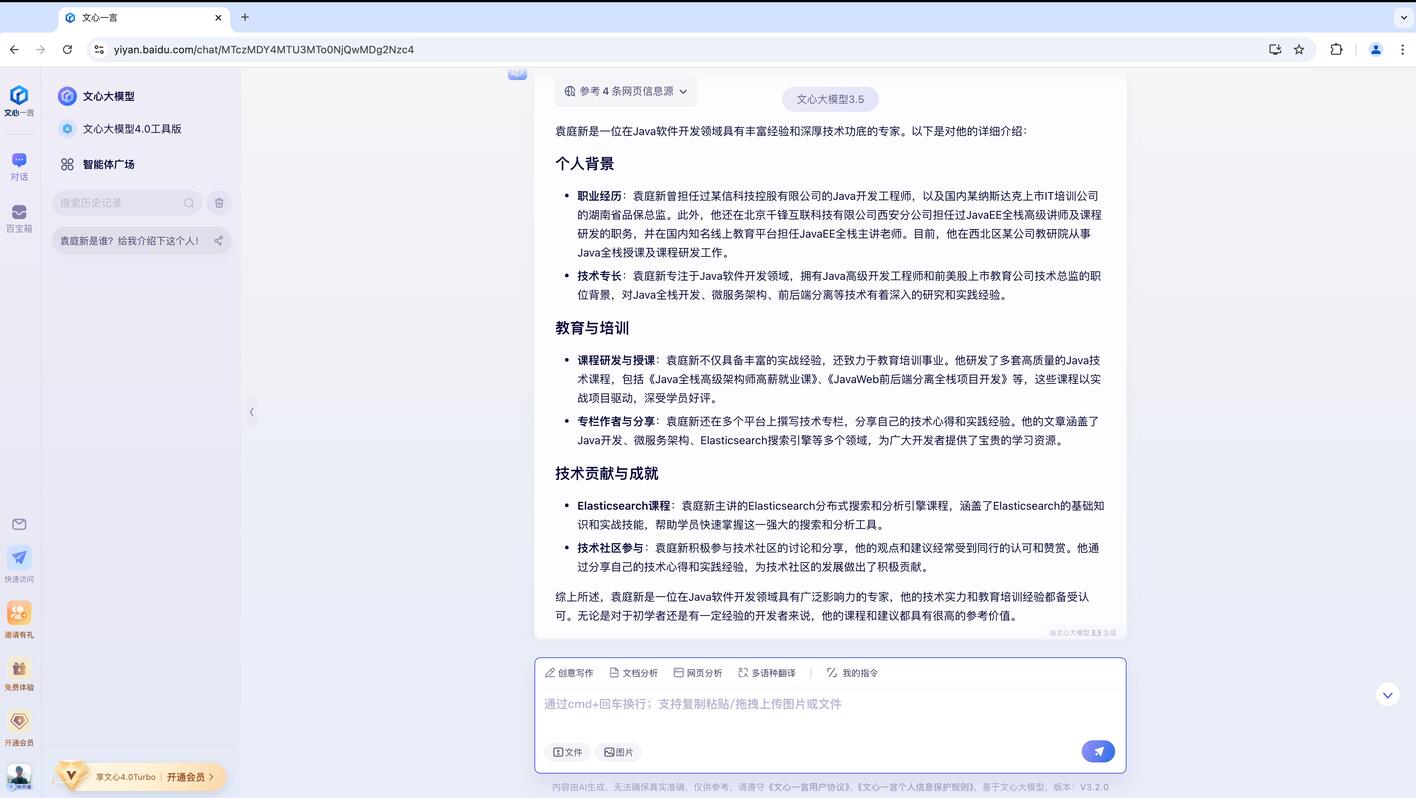Viewport: 1416px width, 798px height.
Task: Click the 开通会员 diamond icon in sidebar
Action: tap(19, 721)
